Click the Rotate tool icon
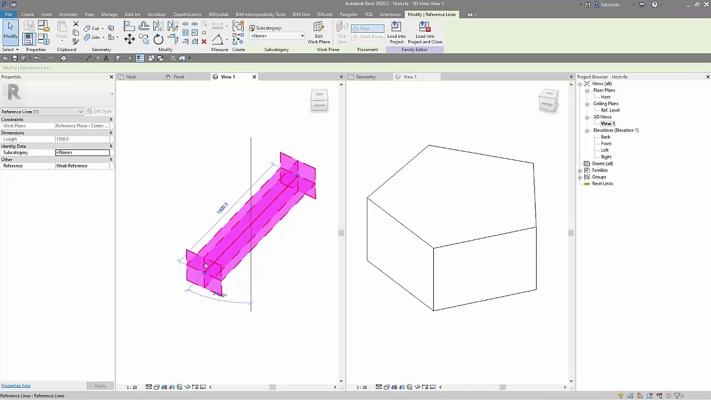This screenshot has height=400, width=711. click(158, 39)
